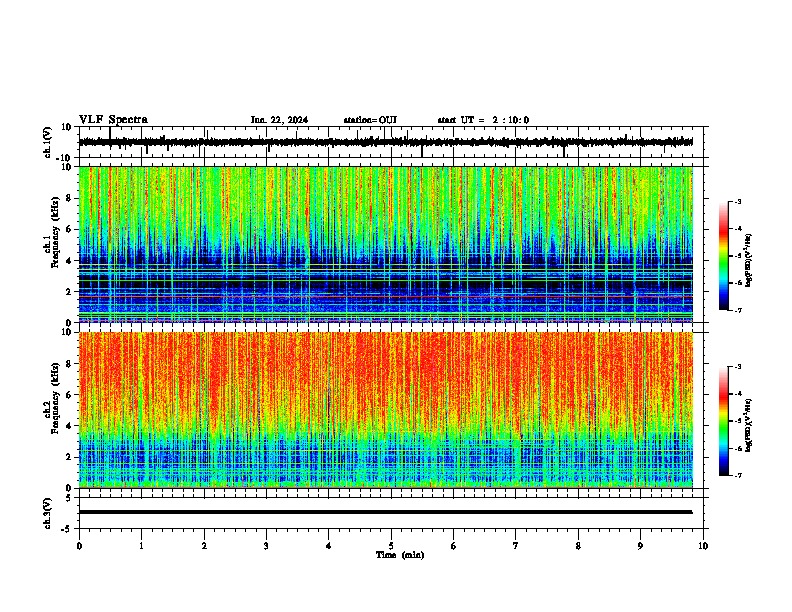Click the ch.1 color bar's rotated units label
The image size is (792, 612).
749,261
